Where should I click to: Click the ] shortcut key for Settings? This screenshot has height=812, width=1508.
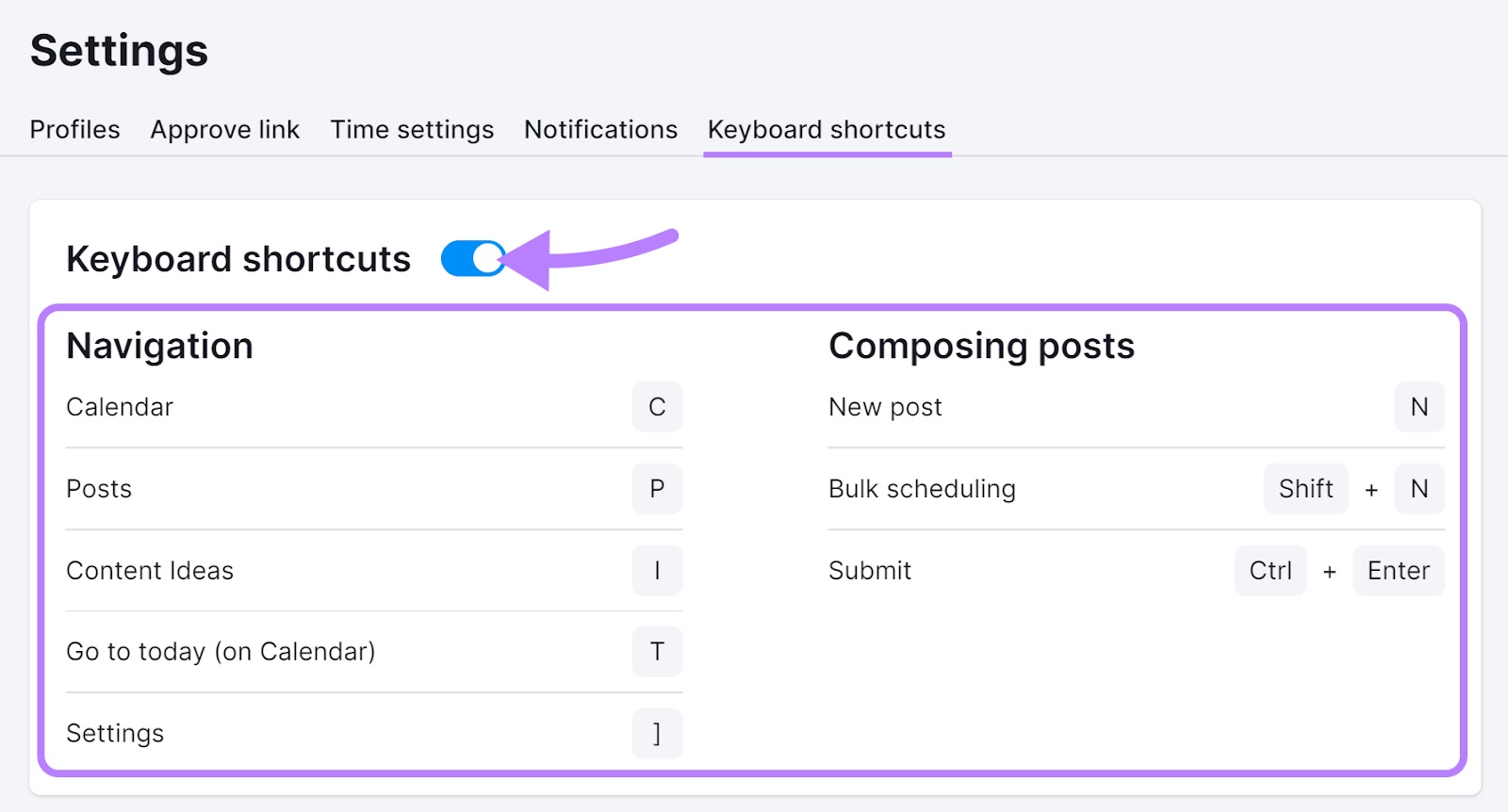(x=657, y=733)
